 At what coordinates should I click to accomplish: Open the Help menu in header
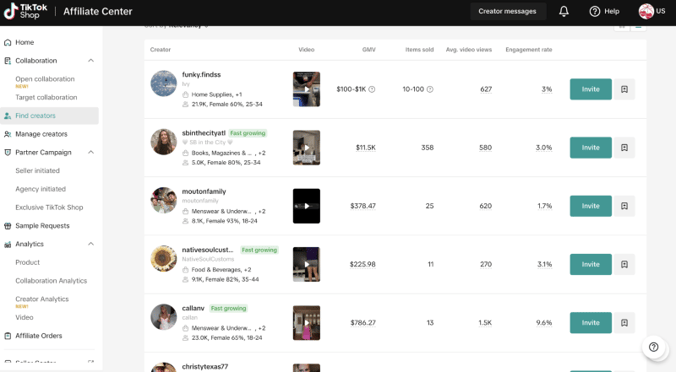click(604, 11)
